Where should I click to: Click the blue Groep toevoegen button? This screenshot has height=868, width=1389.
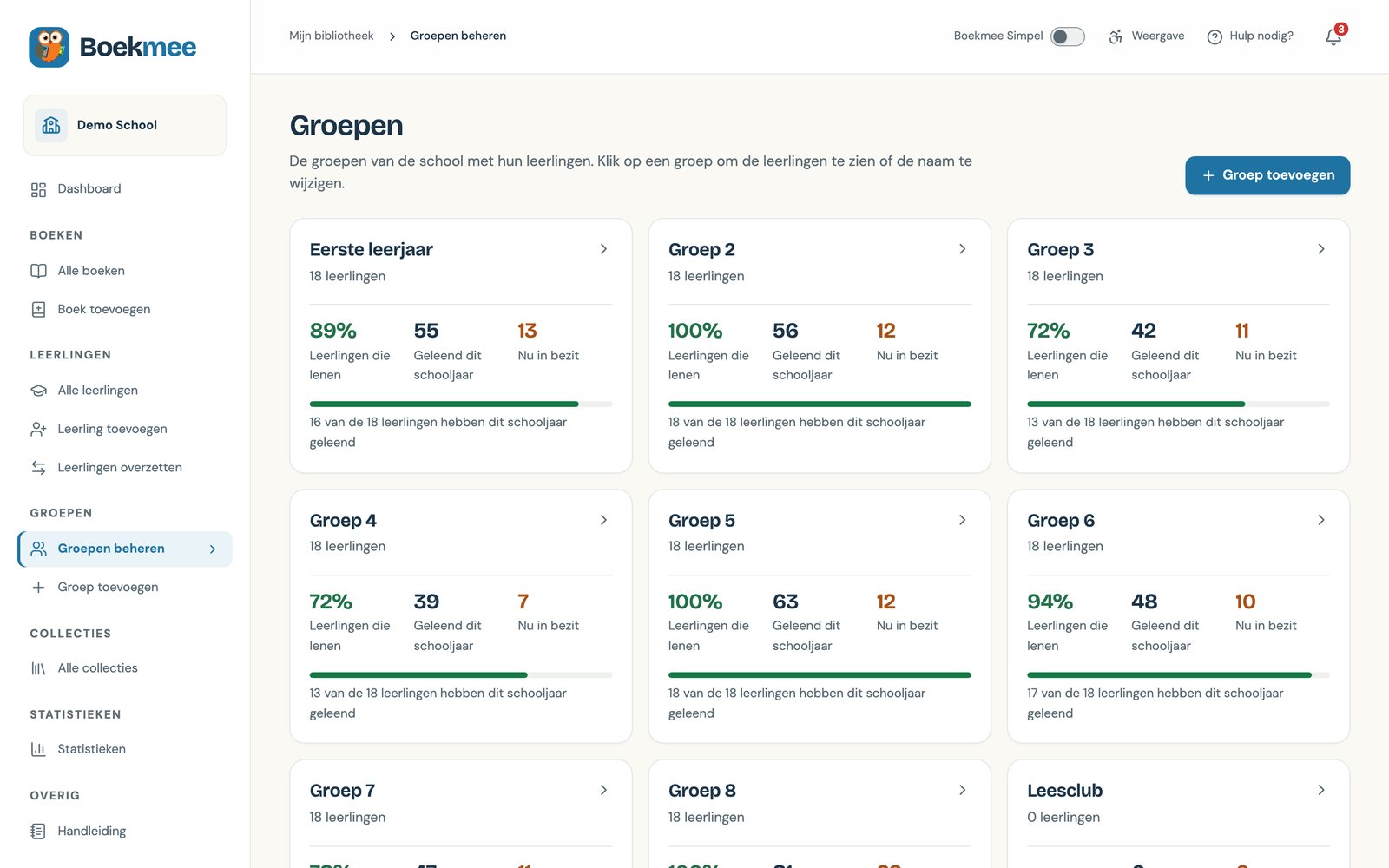(1267, 175)
